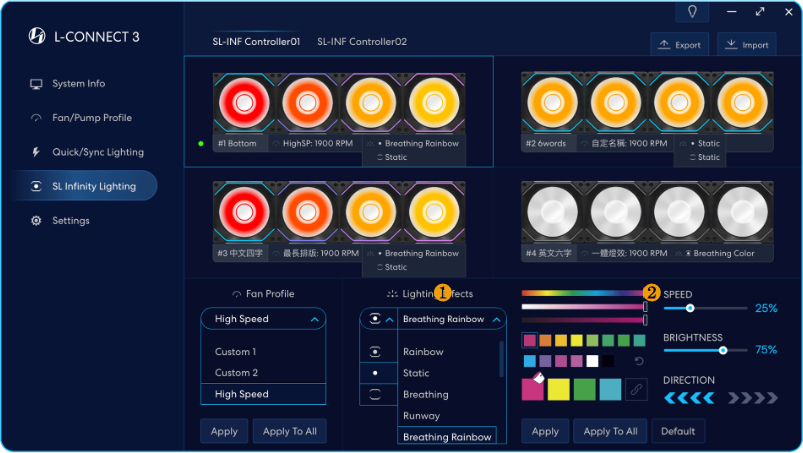Open System Info from the sidebar

78,84
